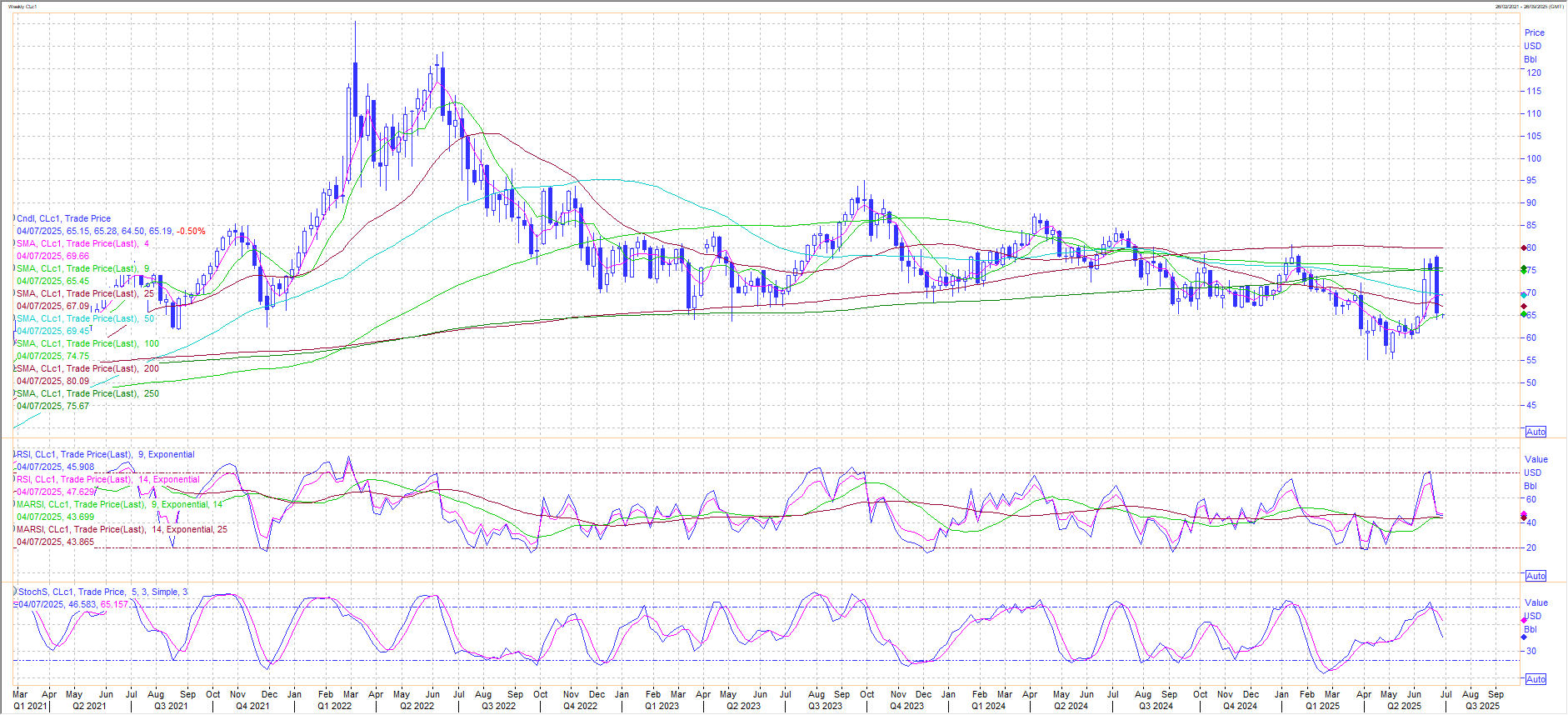This screenshot has width=1568, height=715.
Task: Click the MARSI 14, Exponential, 25 legend
Action: pyautogui.click(x=122, y=529)
